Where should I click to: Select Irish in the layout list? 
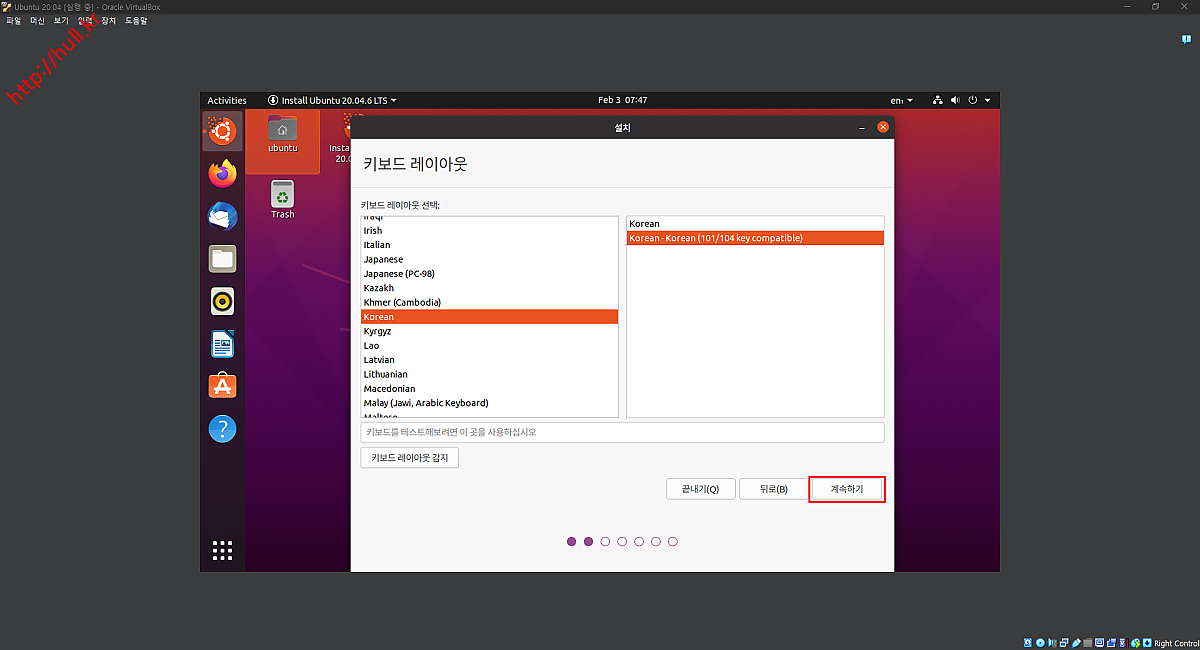point(490,230)
